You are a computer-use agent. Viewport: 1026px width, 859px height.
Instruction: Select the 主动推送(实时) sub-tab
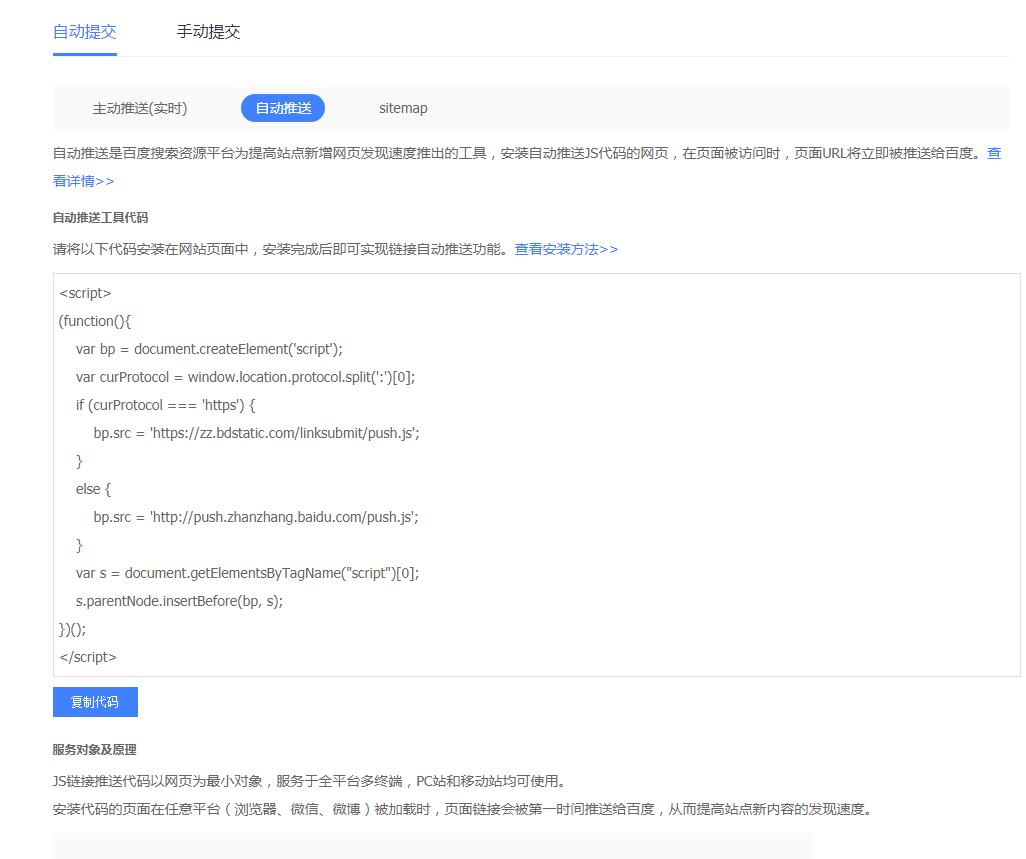coord(140,108)
